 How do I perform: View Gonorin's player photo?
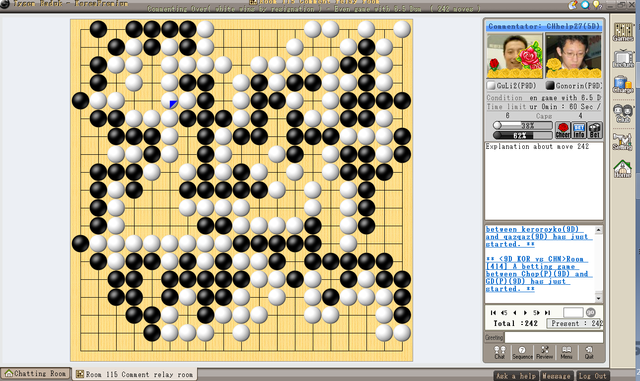coord(573,56)
